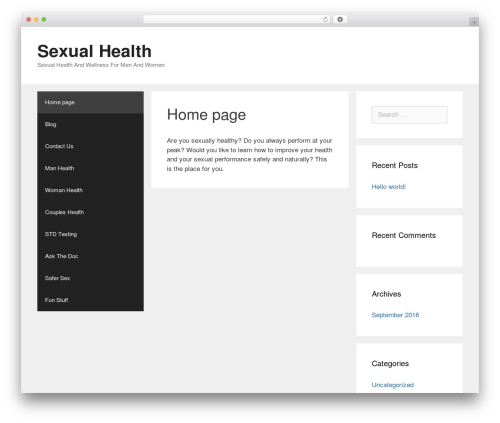Click the Archives widget heading
Screen dimensions: 500x423
coord(386,294)
